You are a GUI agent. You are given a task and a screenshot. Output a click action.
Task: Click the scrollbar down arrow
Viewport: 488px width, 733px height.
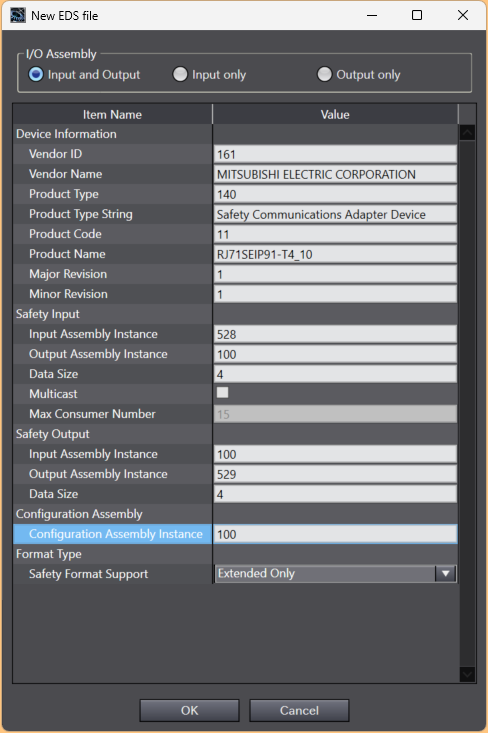pyautogui.click(x=467, y=674)
